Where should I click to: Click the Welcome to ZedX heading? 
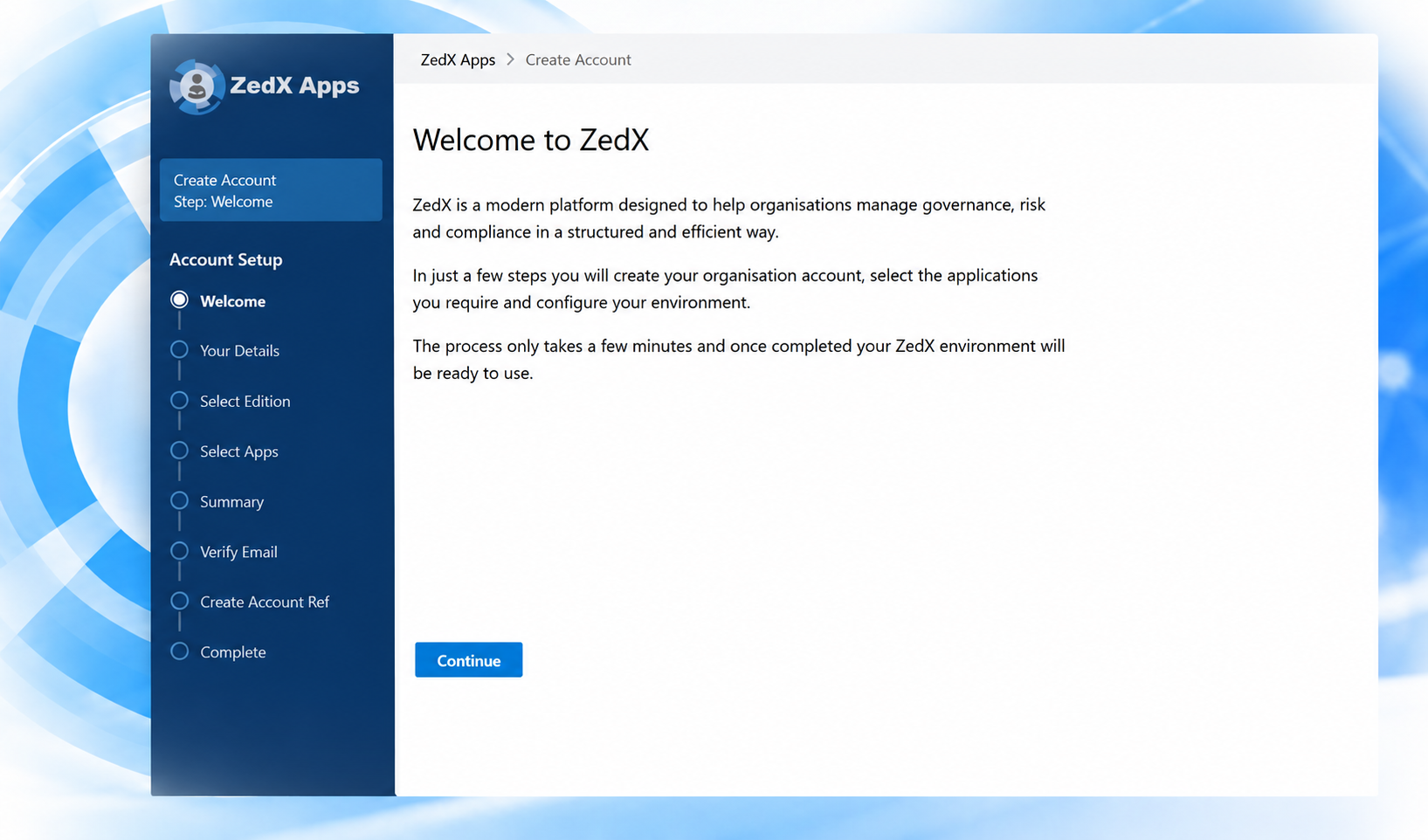531,140
